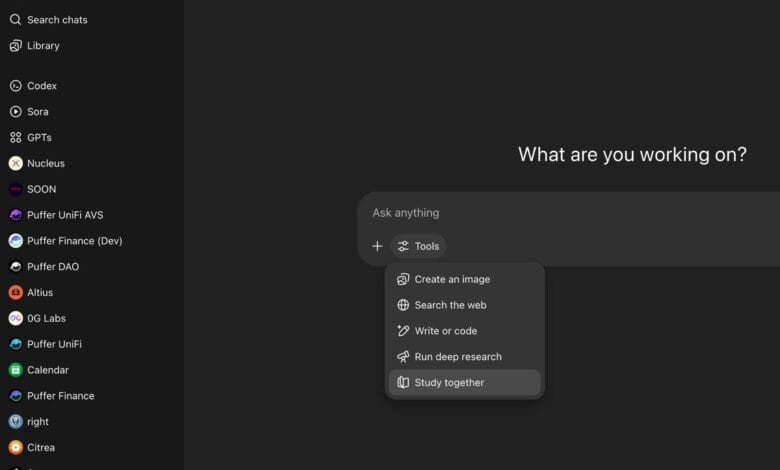Click the Sora play icon
The height and width of the screenshot is (470, 780).
pyautogui.click(x=15, y=112)
